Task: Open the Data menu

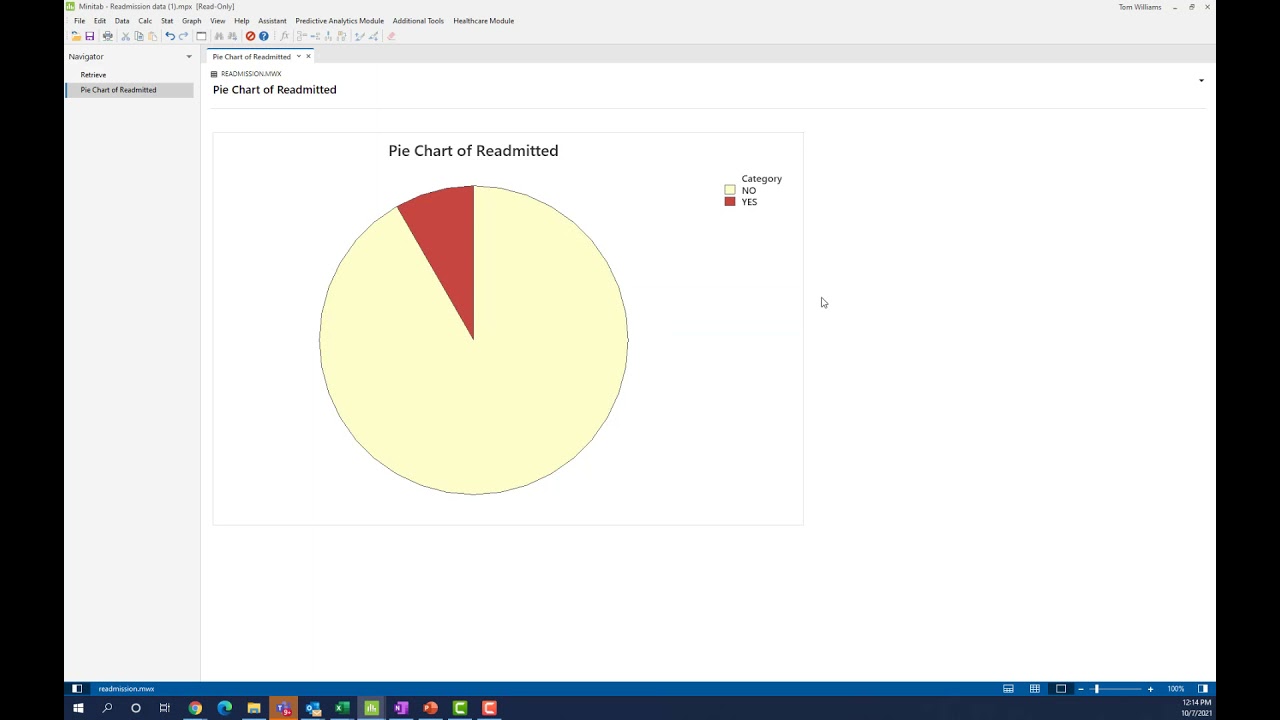Action: click(x=122, y=21)
